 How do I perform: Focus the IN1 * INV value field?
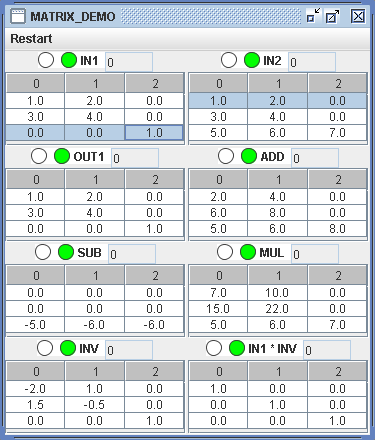click(327, 350)
